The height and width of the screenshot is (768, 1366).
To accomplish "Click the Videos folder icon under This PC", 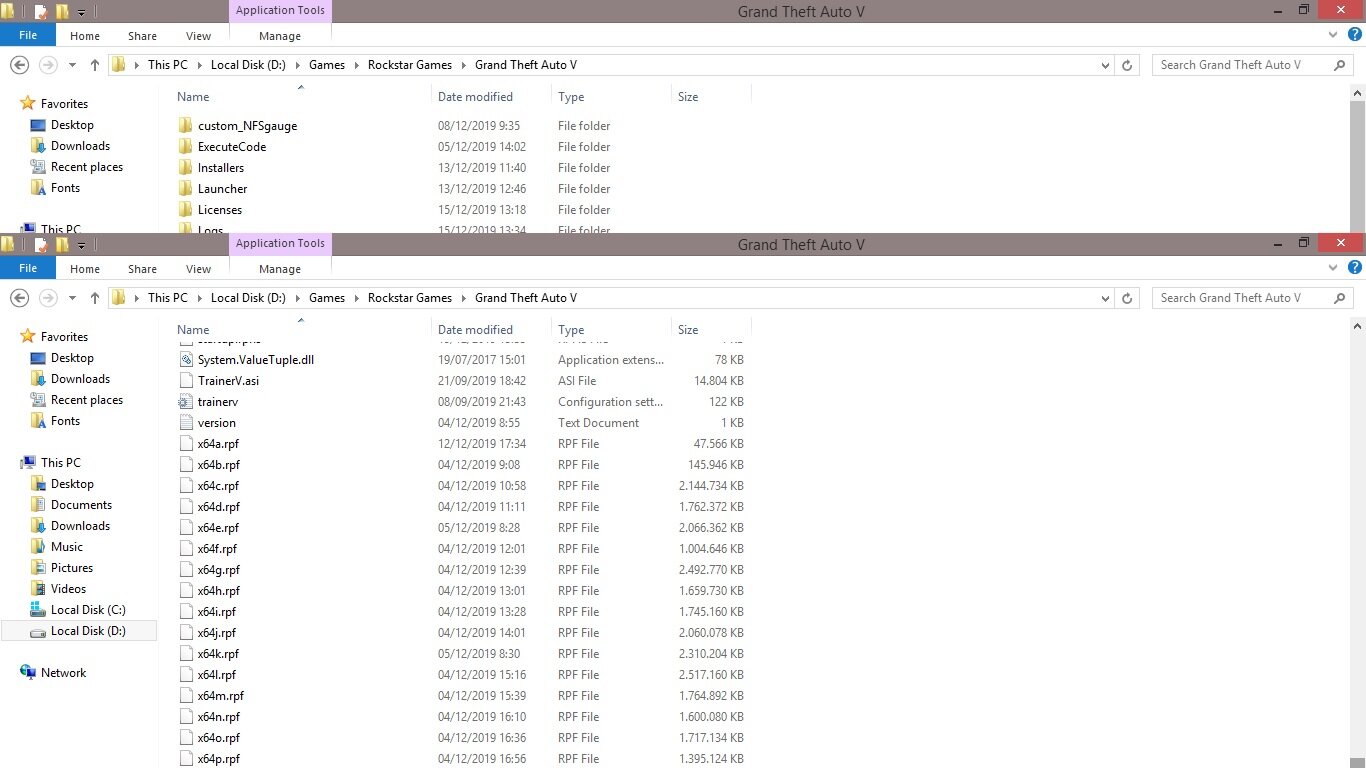I will 38,589.
